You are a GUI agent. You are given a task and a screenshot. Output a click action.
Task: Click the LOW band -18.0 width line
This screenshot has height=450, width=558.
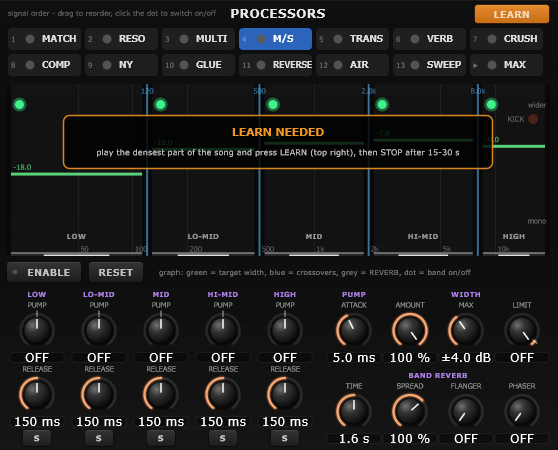click(77, 174)
